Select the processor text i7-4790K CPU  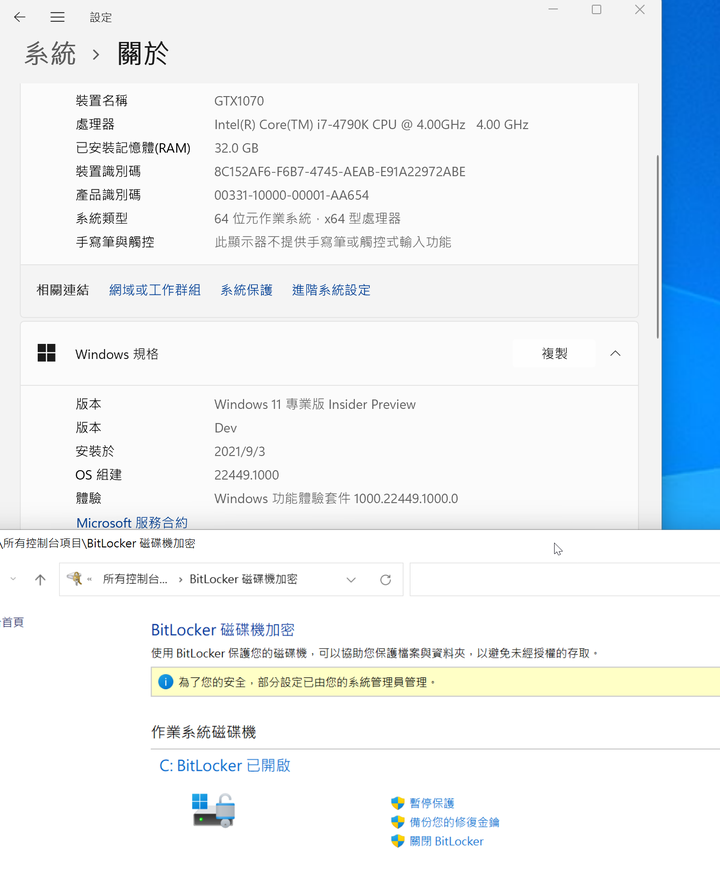coord(356,125)
